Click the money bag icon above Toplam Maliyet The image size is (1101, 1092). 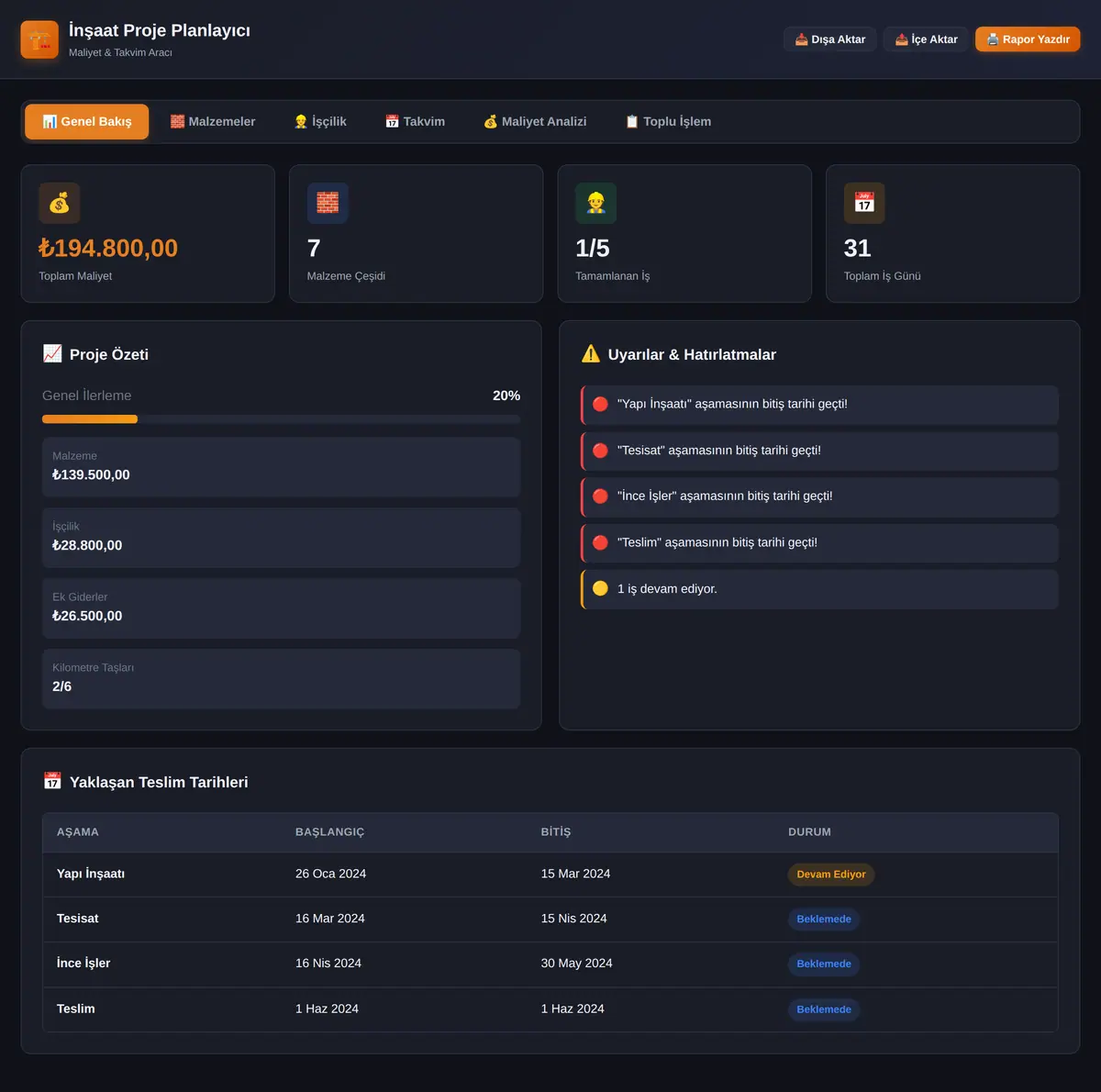coord(60,203)
